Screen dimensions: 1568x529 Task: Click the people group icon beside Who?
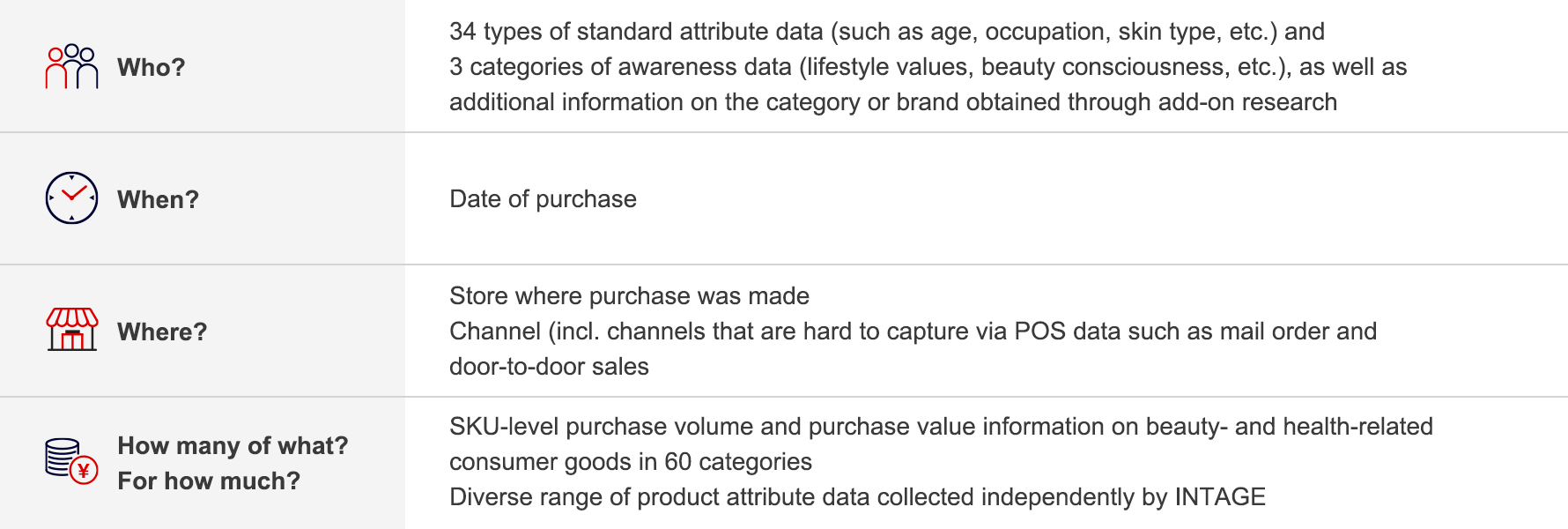pyautogui.click(x=71, y=66)
